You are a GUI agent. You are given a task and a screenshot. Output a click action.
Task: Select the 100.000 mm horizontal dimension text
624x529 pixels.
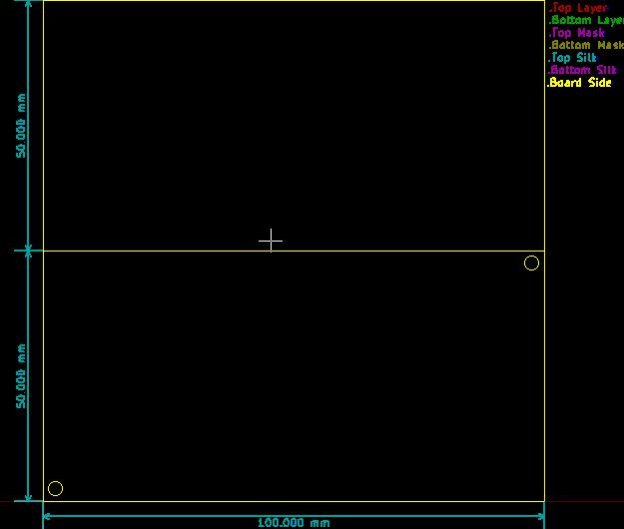(x=293, y=522)
